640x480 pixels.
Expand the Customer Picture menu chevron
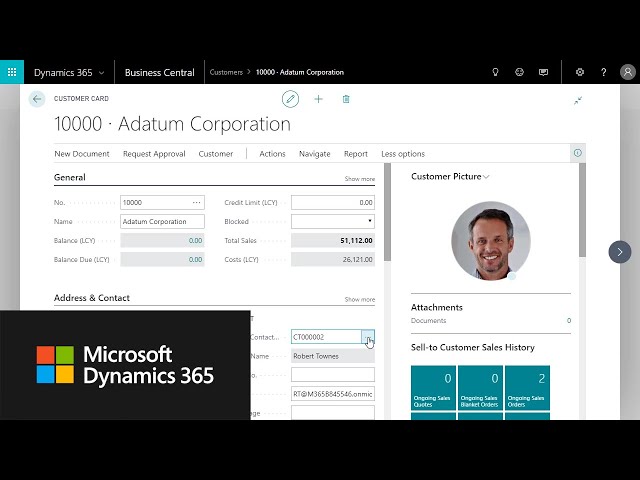click(487, 177)
